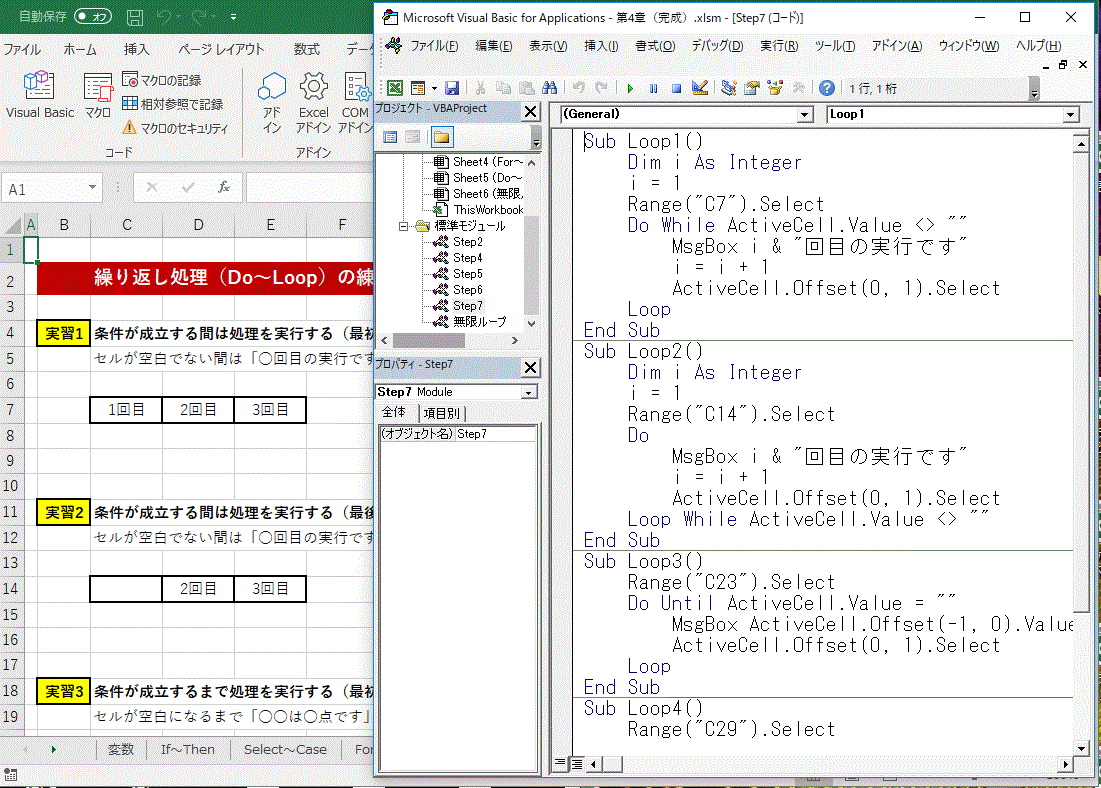The image size is (1101, 788).
Task: Click the Reset stop icon
Action: [676, 88]
